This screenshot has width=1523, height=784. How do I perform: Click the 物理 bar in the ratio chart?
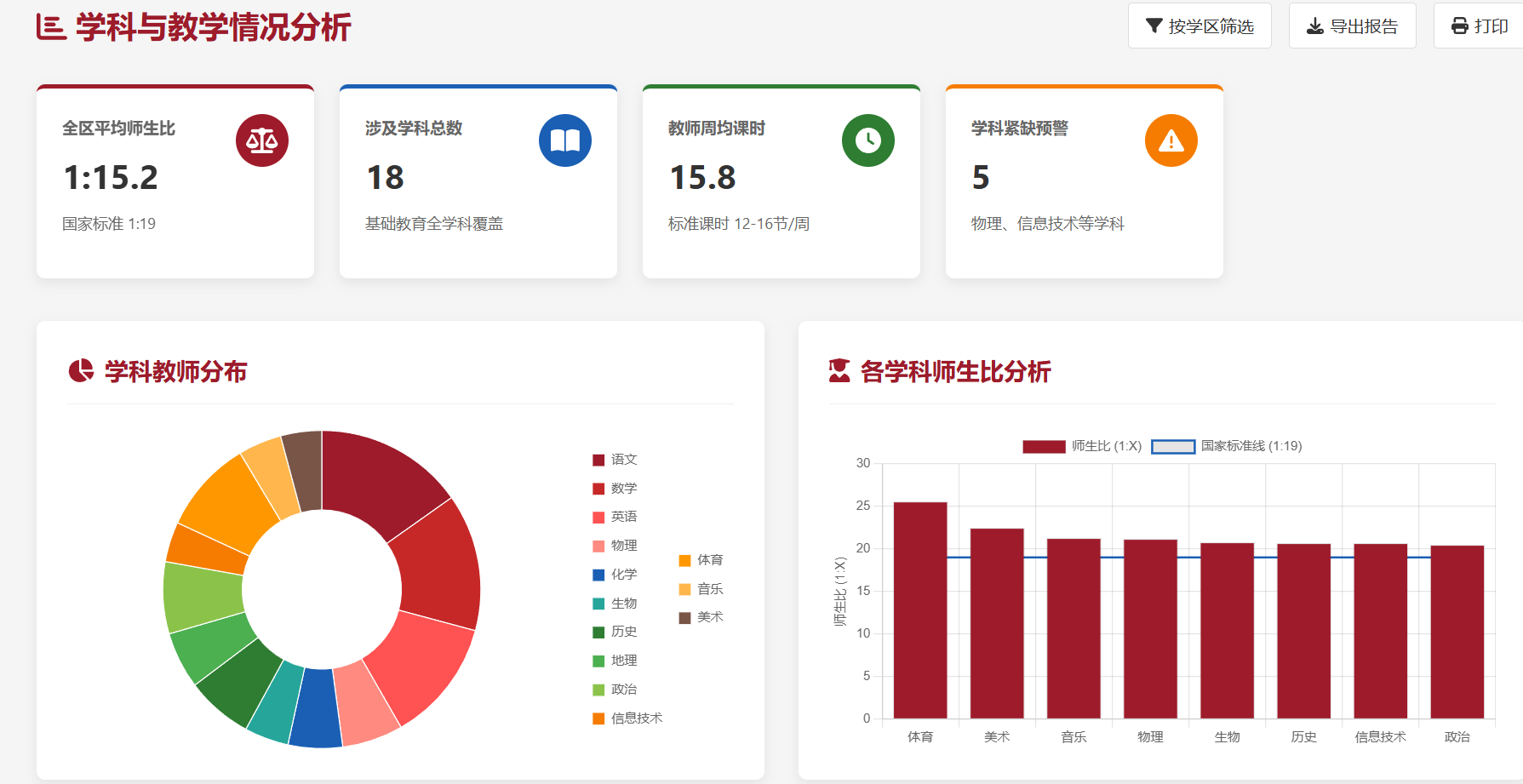[1150, 629]
